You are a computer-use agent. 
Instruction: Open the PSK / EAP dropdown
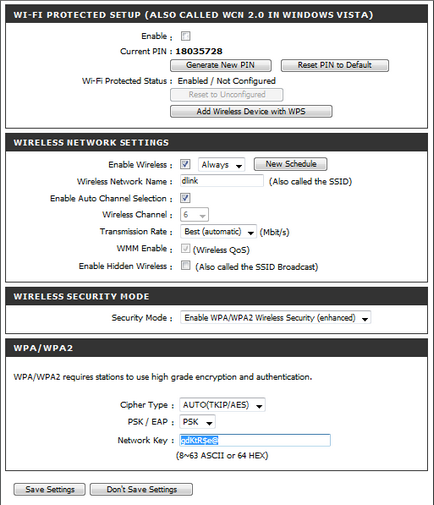[x=197, y=422]
